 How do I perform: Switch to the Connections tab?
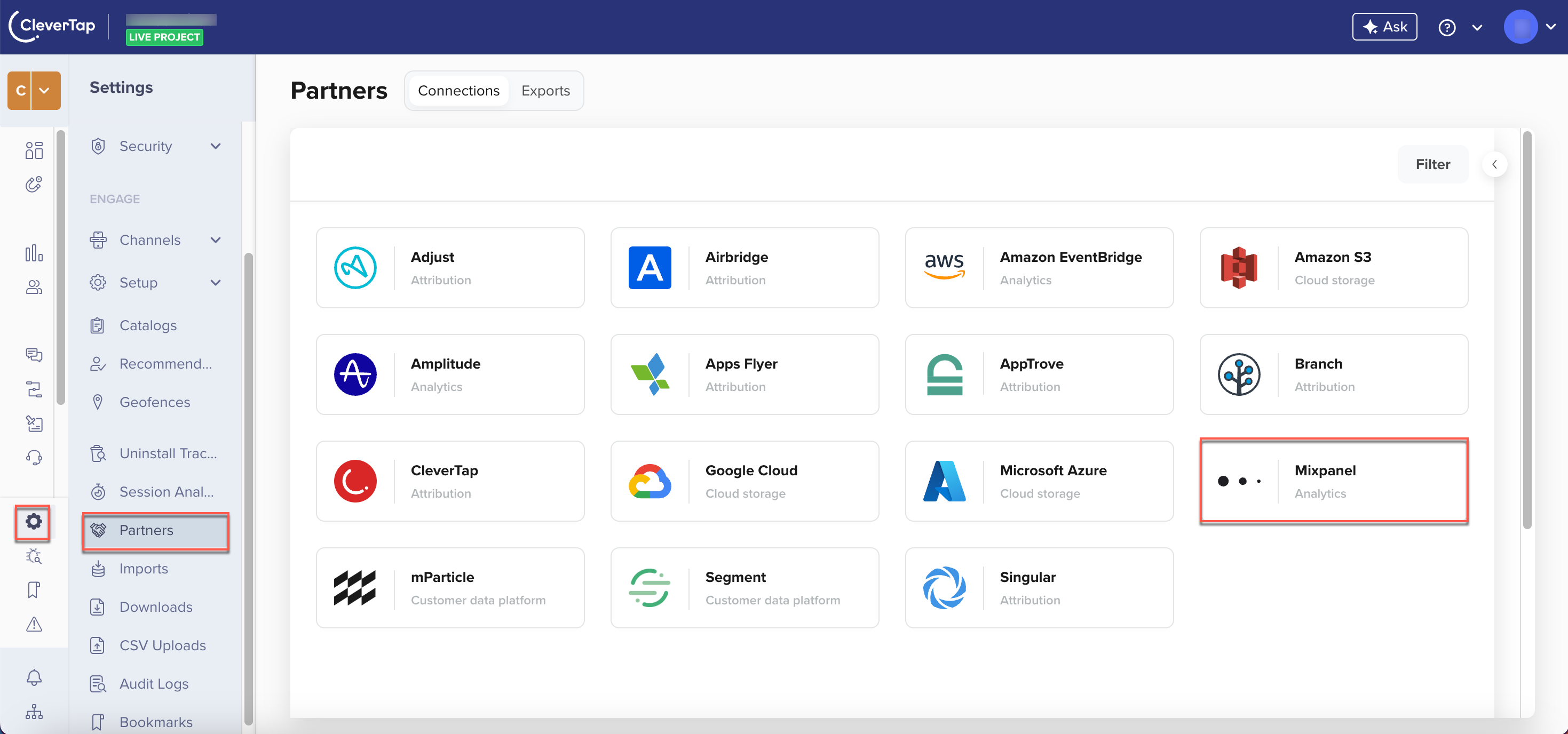(458, 90)
